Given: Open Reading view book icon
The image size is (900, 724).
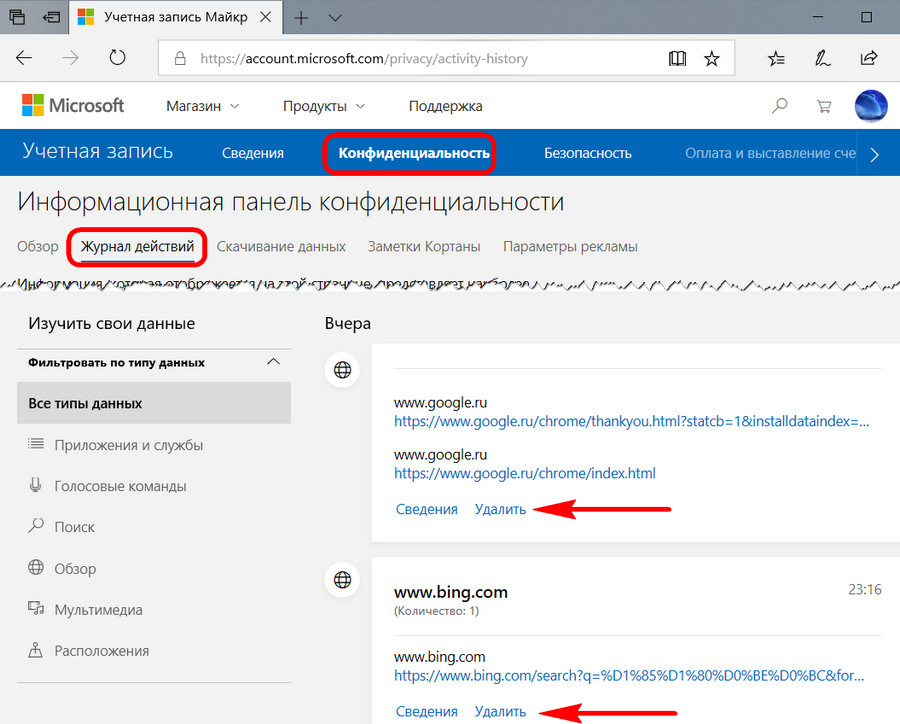Looking at the screenshot, I should click(677, 58).
